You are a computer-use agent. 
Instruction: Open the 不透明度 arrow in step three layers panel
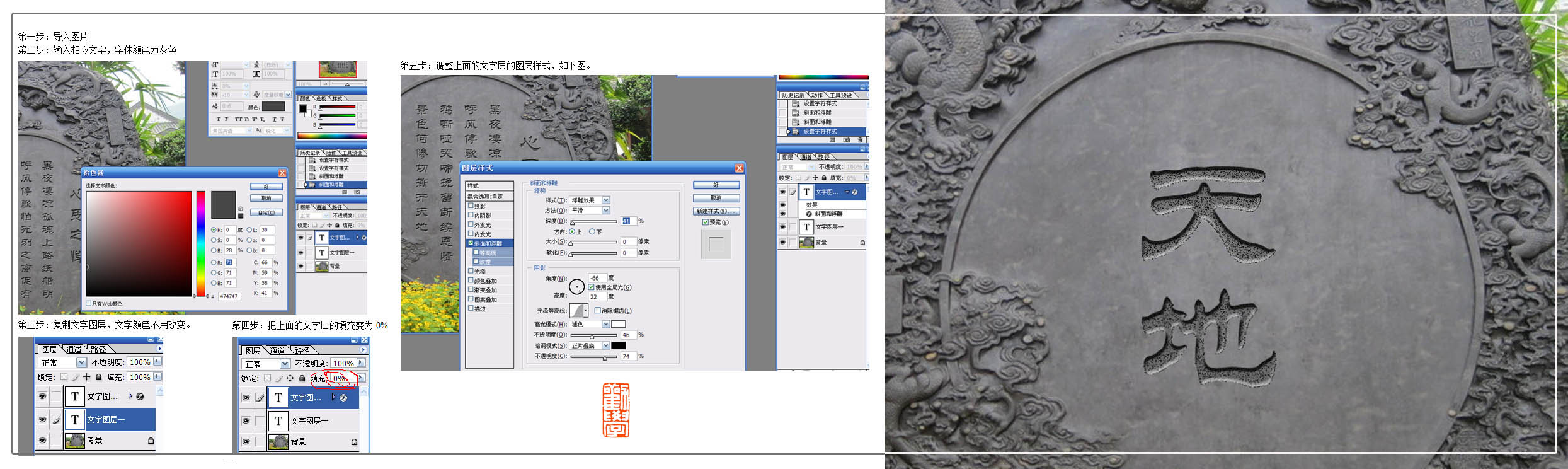(157, 362)
